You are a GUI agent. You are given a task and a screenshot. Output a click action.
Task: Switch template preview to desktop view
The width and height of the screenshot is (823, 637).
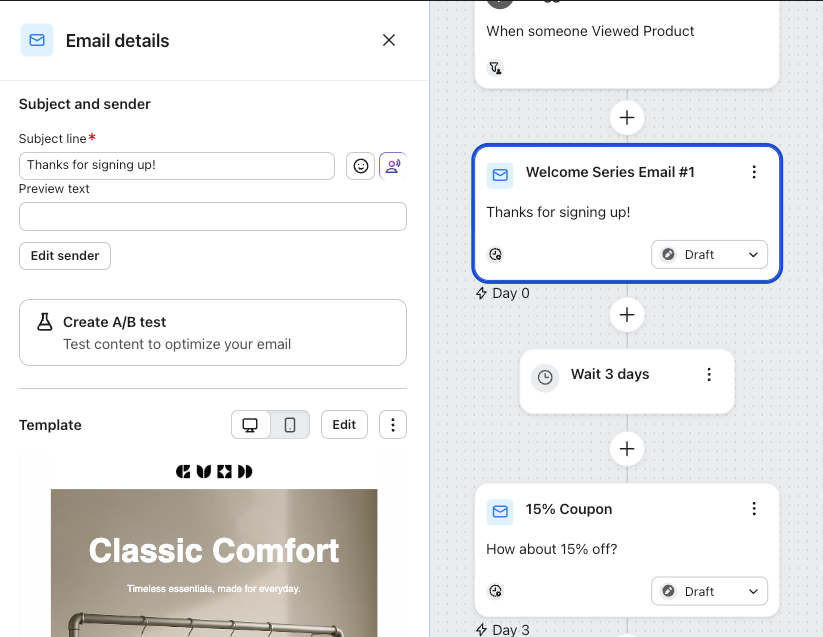(250, 424)
